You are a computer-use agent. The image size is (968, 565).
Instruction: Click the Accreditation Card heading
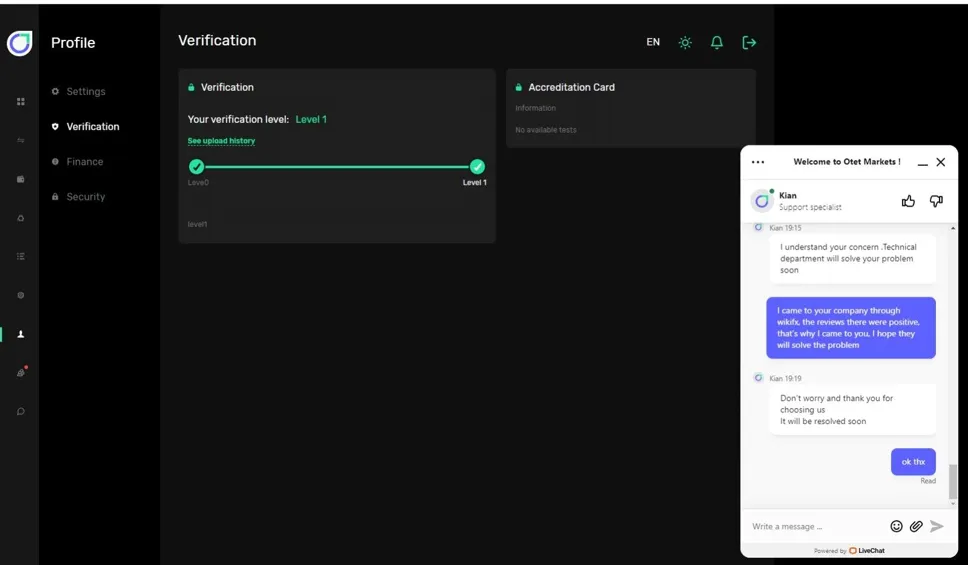tap(571, 88)
